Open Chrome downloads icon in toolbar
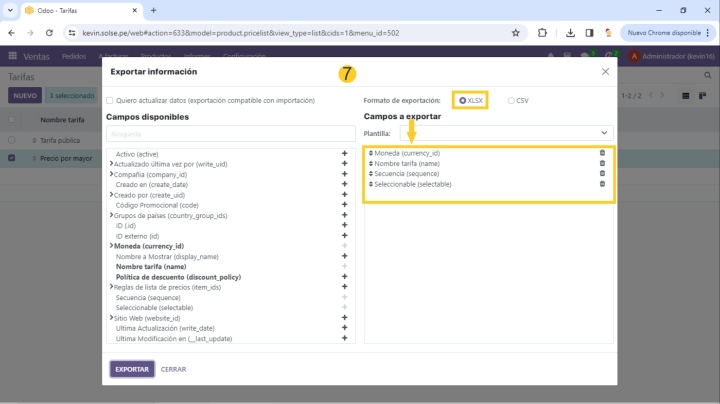 point(569,32)
